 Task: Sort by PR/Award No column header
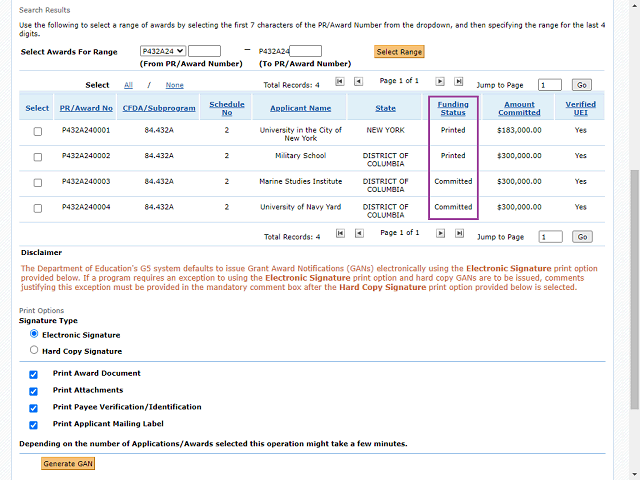point(86,108)
